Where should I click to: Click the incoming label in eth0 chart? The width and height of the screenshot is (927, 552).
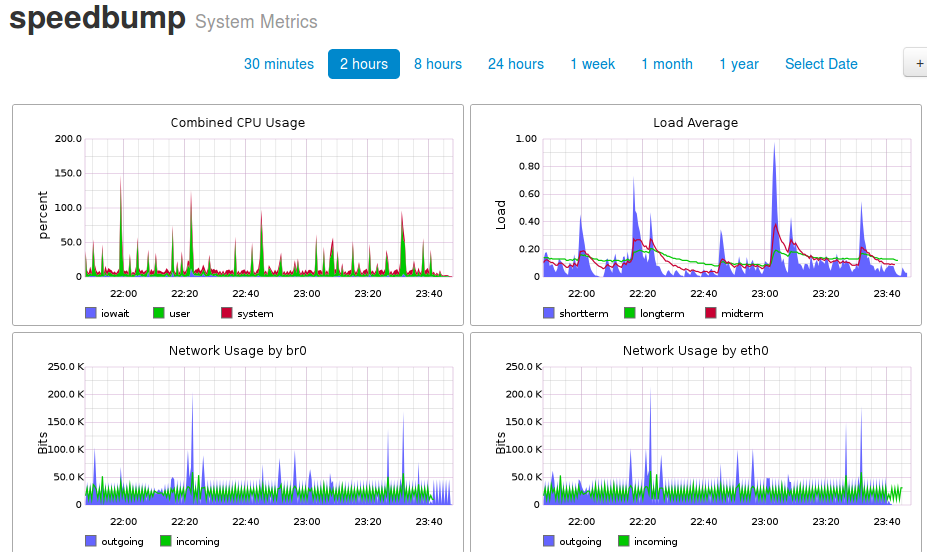click(x=656, y=542)
